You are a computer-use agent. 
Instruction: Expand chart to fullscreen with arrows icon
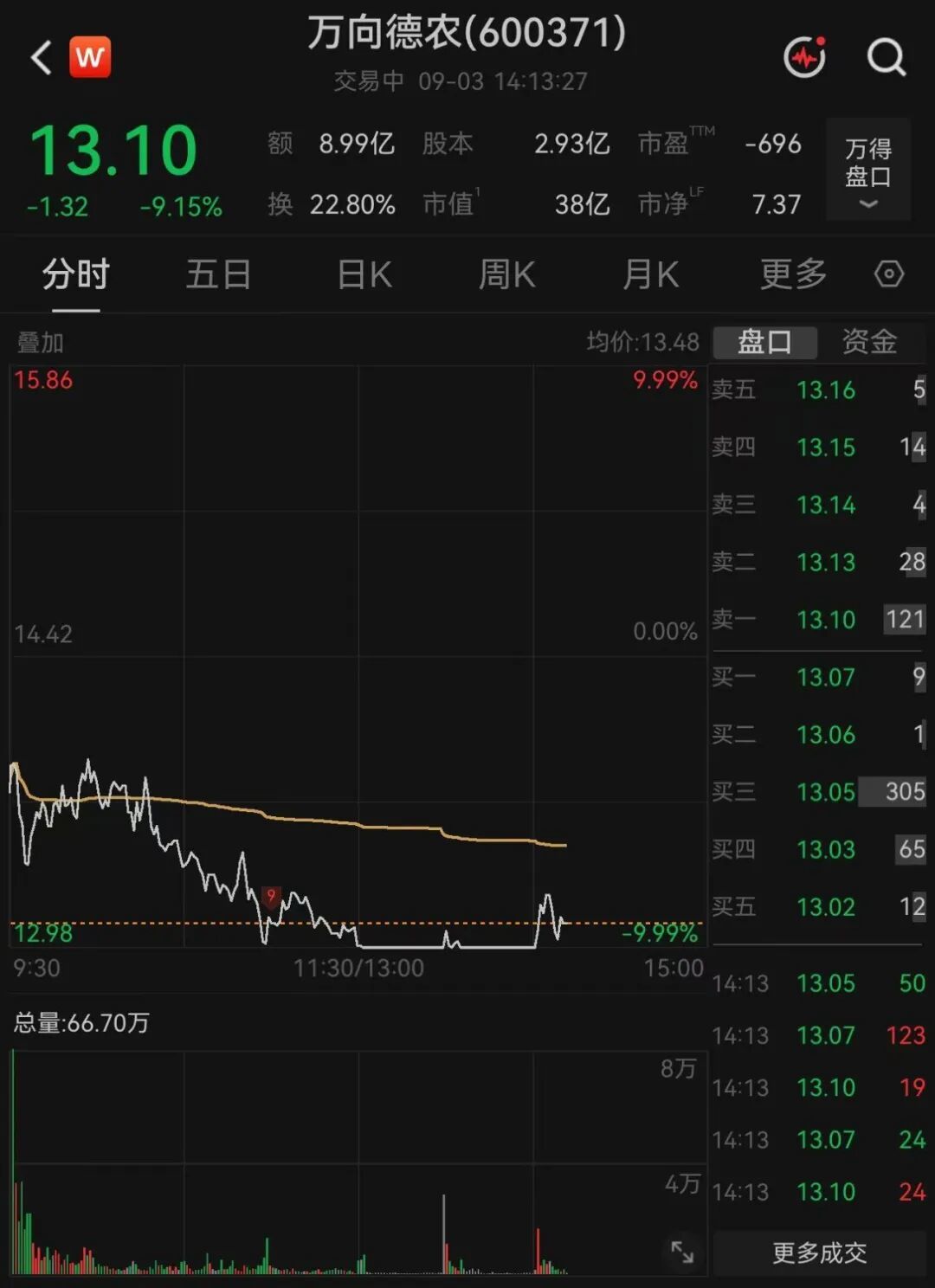click(x=682, y=1251)
